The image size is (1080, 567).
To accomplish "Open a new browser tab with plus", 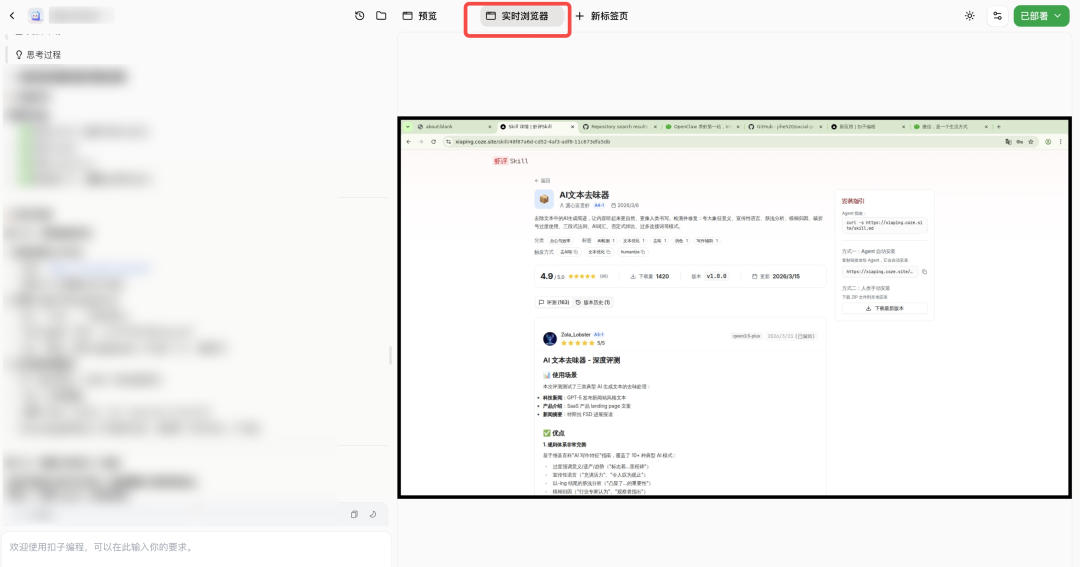I will click(999, 127).
